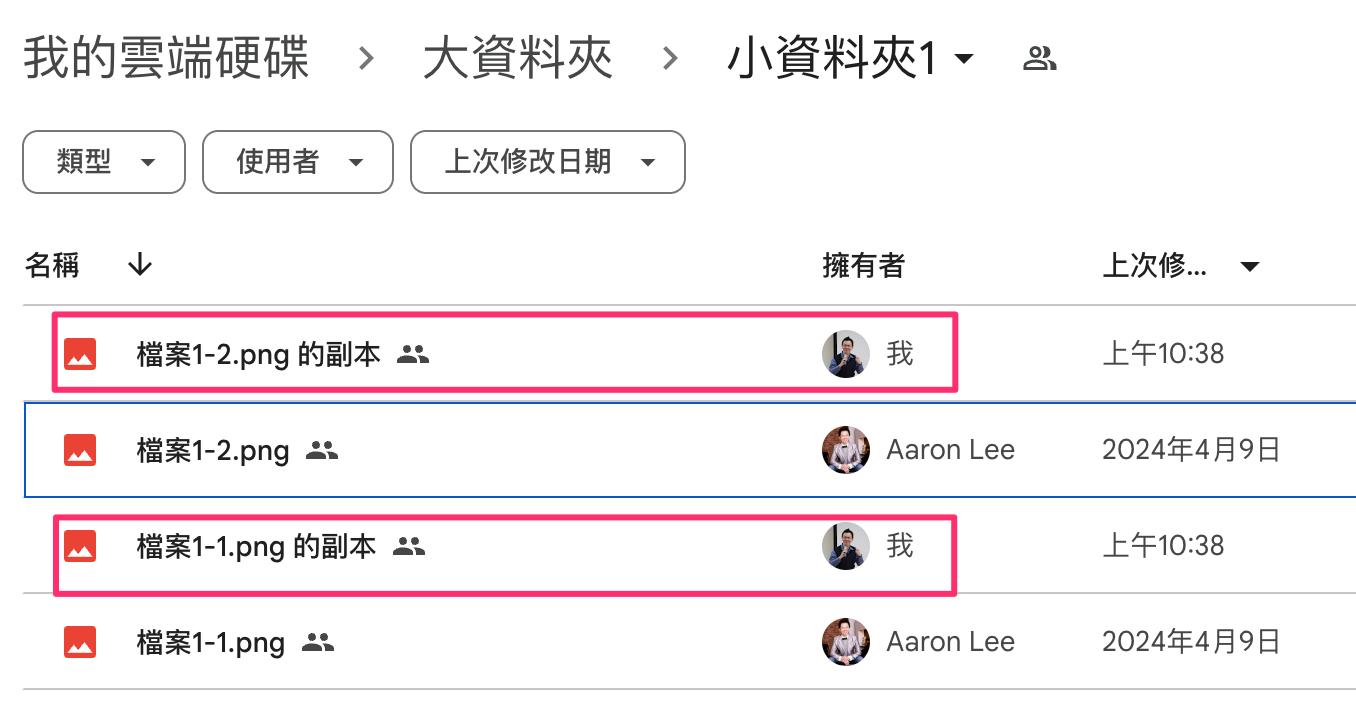
Task: Click the image icon of 檔案1-1.png 的副本
Action: pyautogui.click(x=80, y=546)
